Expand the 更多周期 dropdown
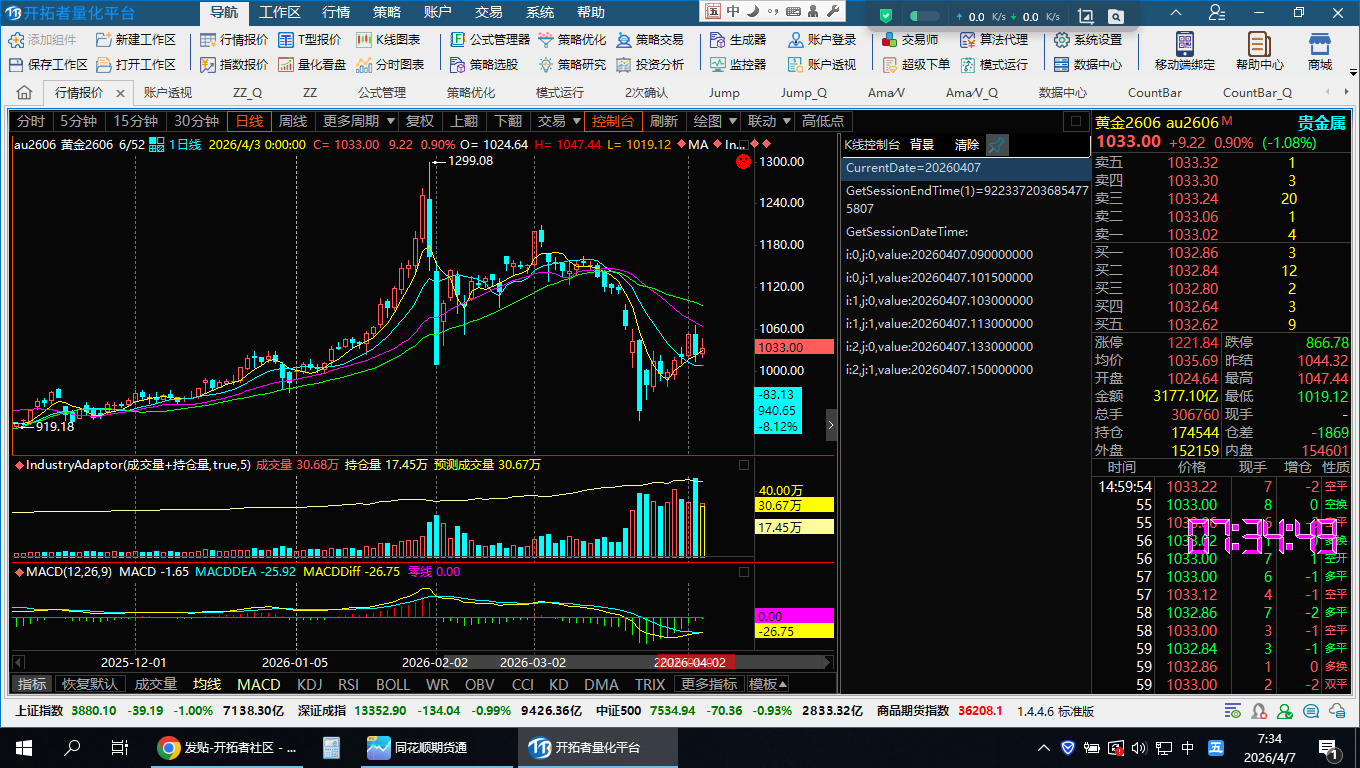1360x768 pixels. (x=357, y=121)
